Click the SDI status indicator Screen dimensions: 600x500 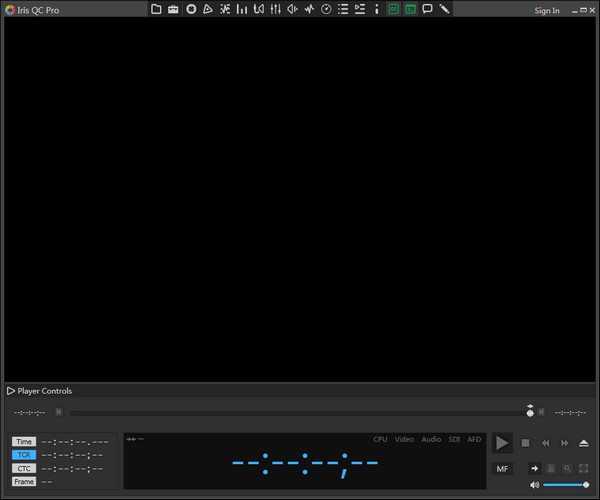click(x=454, y=439)
